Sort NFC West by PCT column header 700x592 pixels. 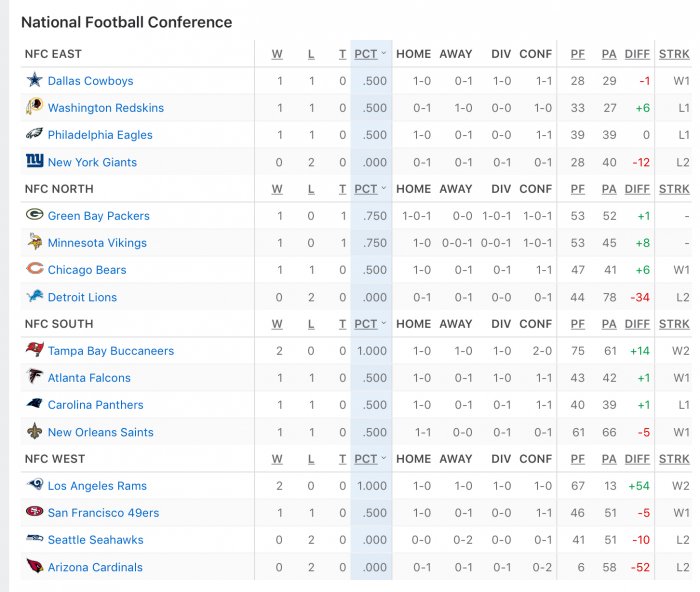[366, 459]
